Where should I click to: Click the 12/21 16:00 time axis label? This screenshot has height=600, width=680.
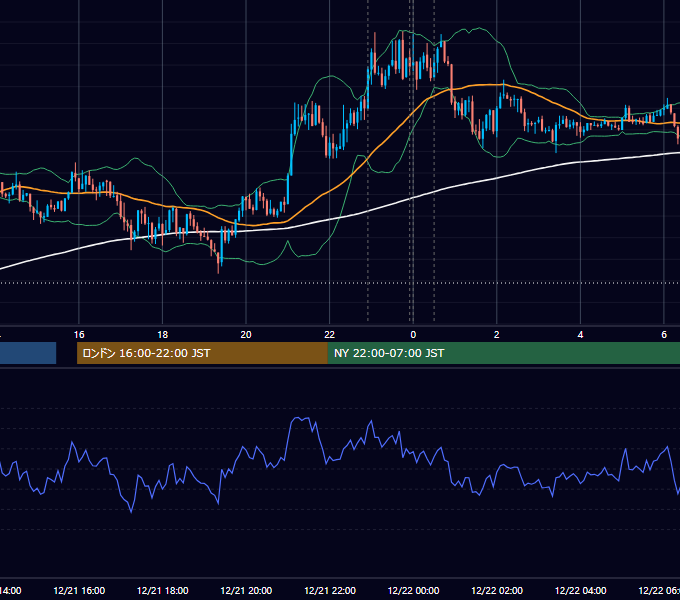pos(79,590)
